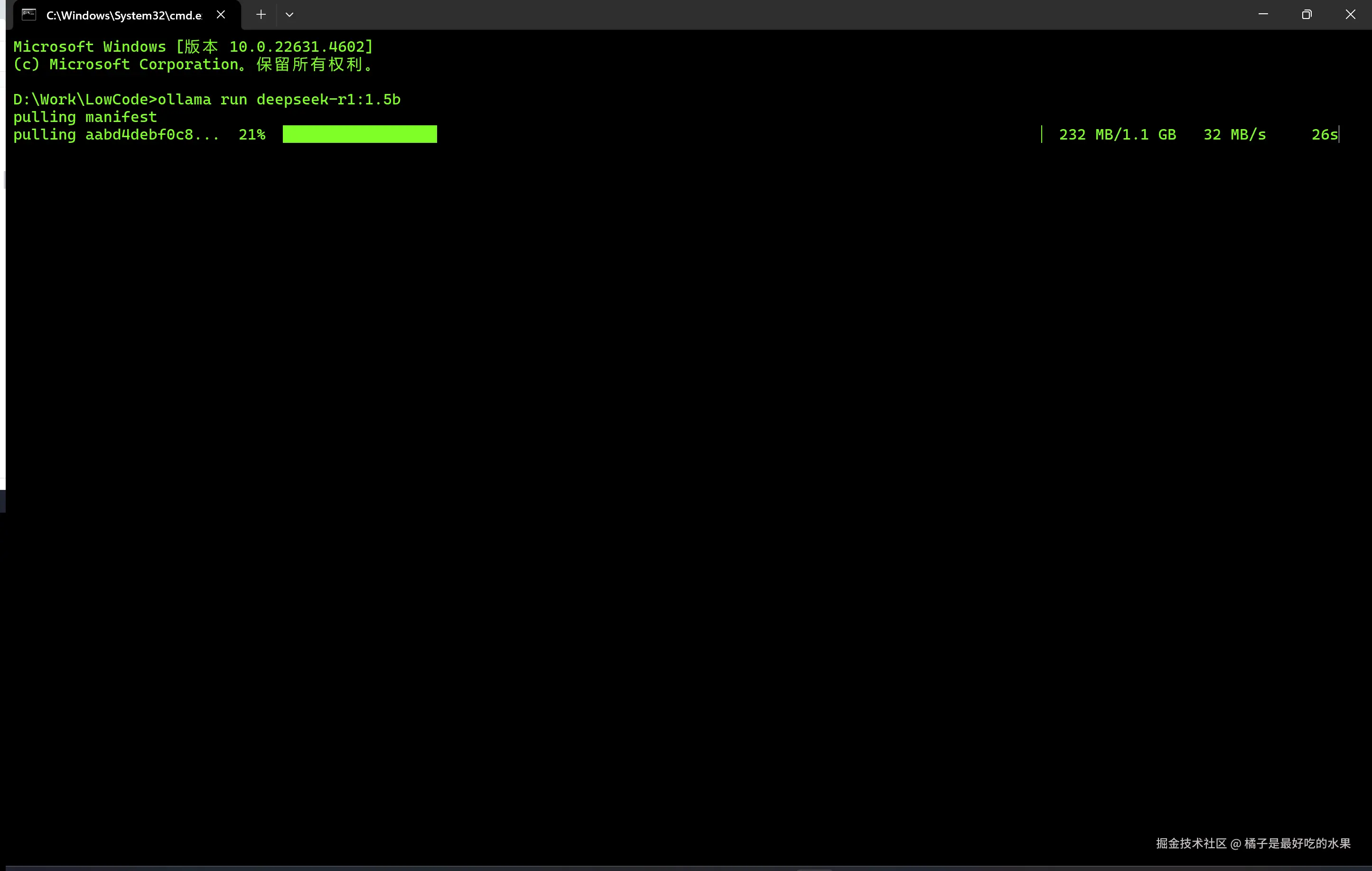Click the 32 MB/s download speed

pyautogui.click(x=1234, y=134)
